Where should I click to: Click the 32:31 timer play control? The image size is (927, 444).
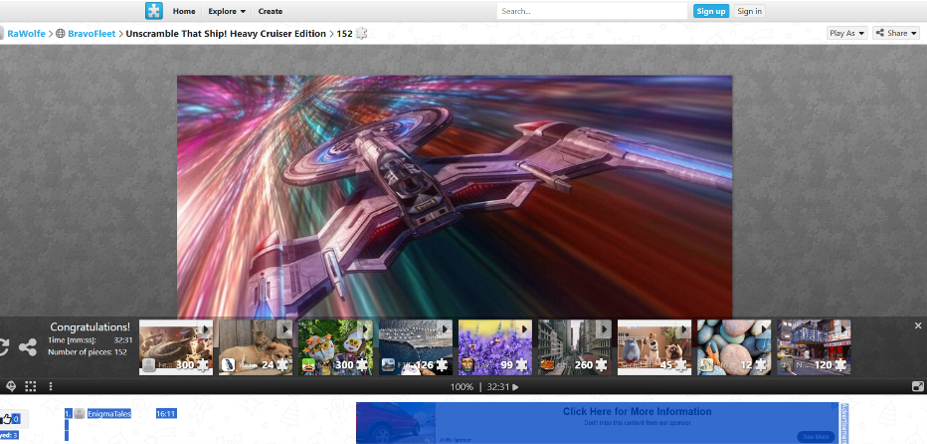point(502,387)
